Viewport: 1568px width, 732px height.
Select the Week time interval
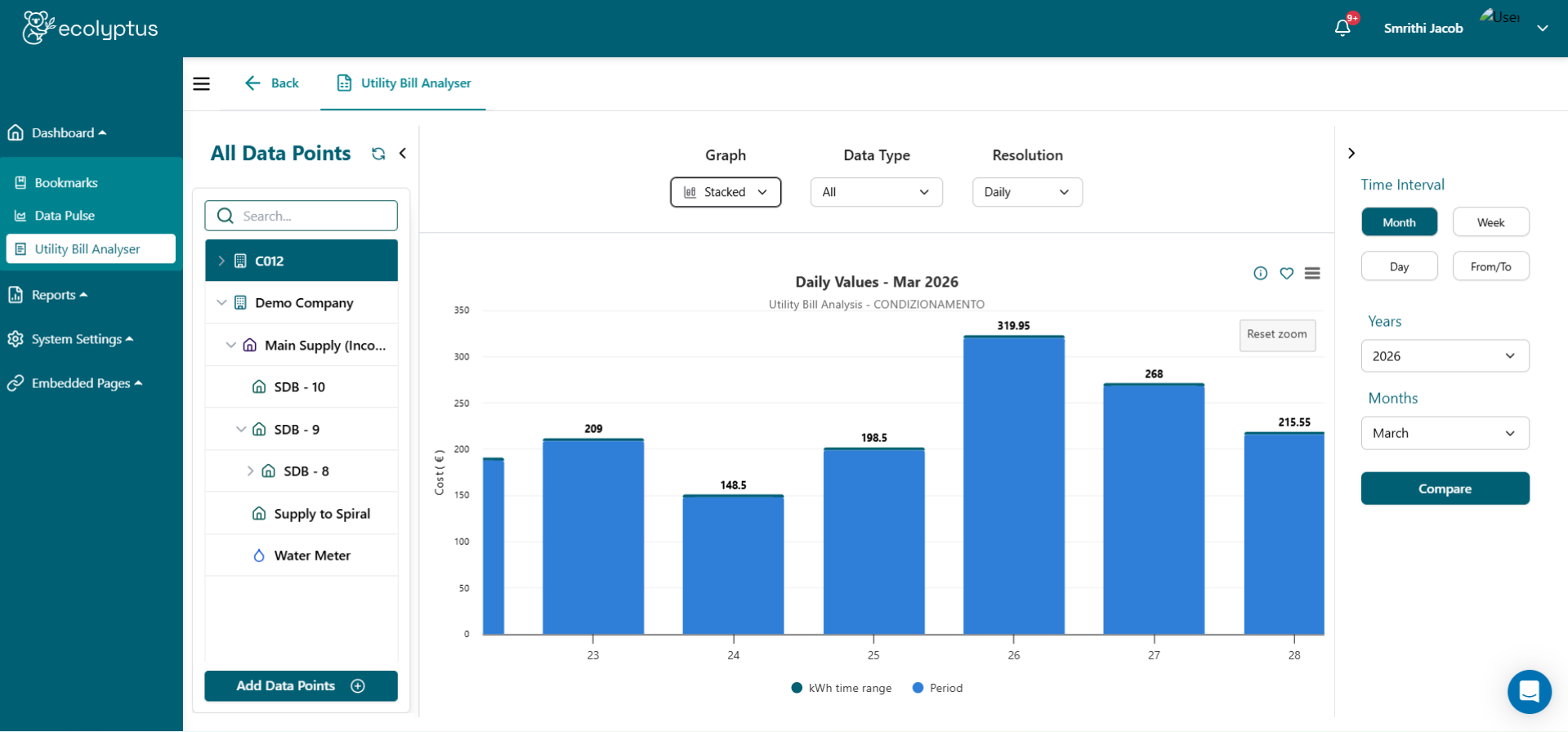click(x=1490, y=222)
